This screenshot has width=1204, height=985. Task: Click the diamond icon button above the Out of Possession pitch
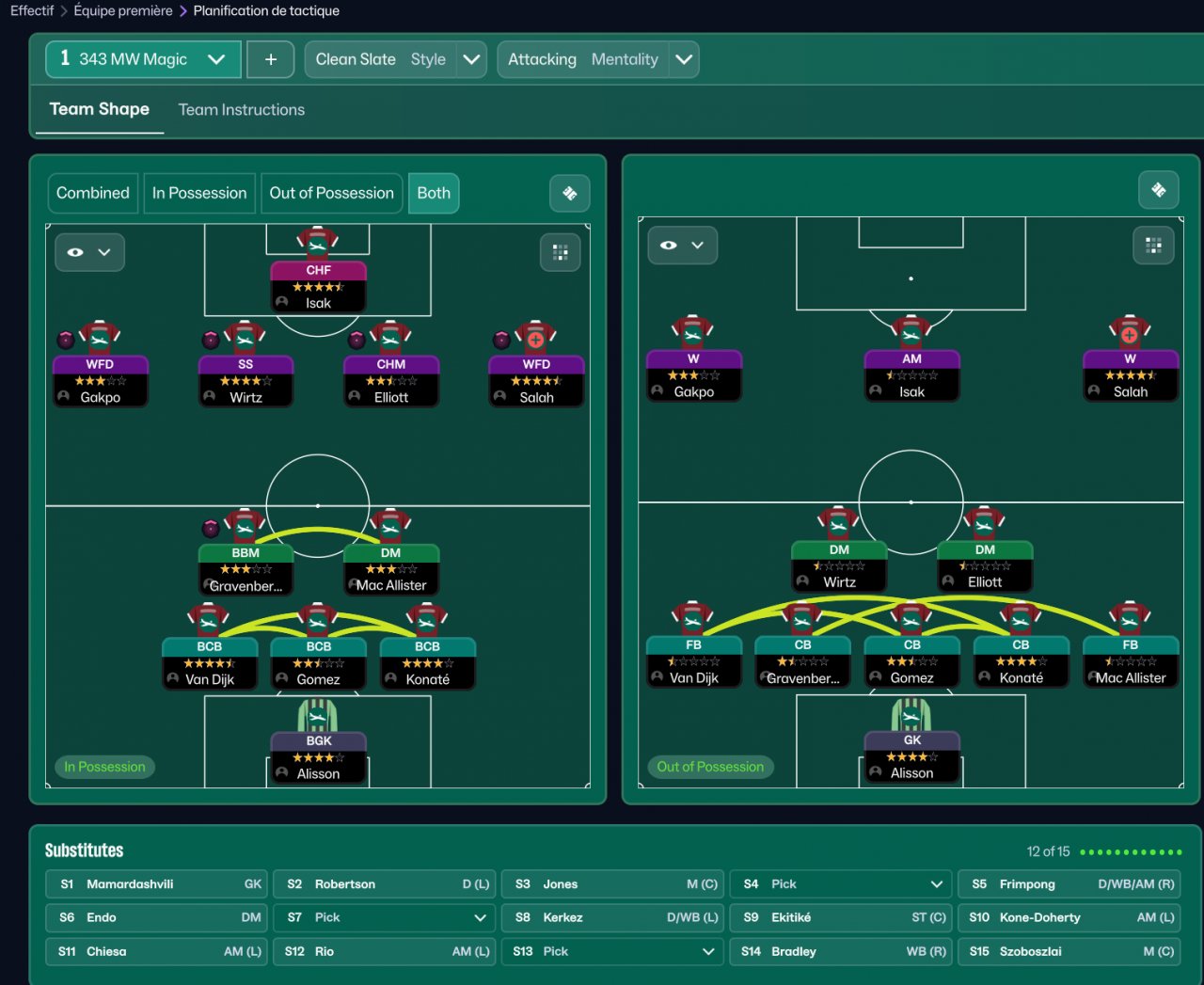coord(1158,190)
